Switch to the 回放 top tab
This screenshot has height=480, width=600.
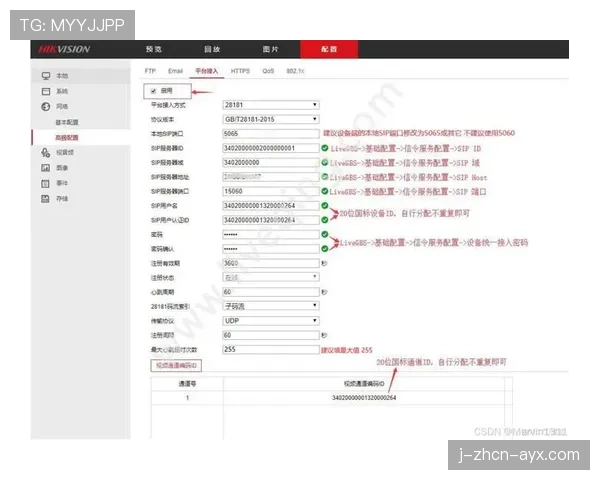pyautogui.click(x=212, y=49)
